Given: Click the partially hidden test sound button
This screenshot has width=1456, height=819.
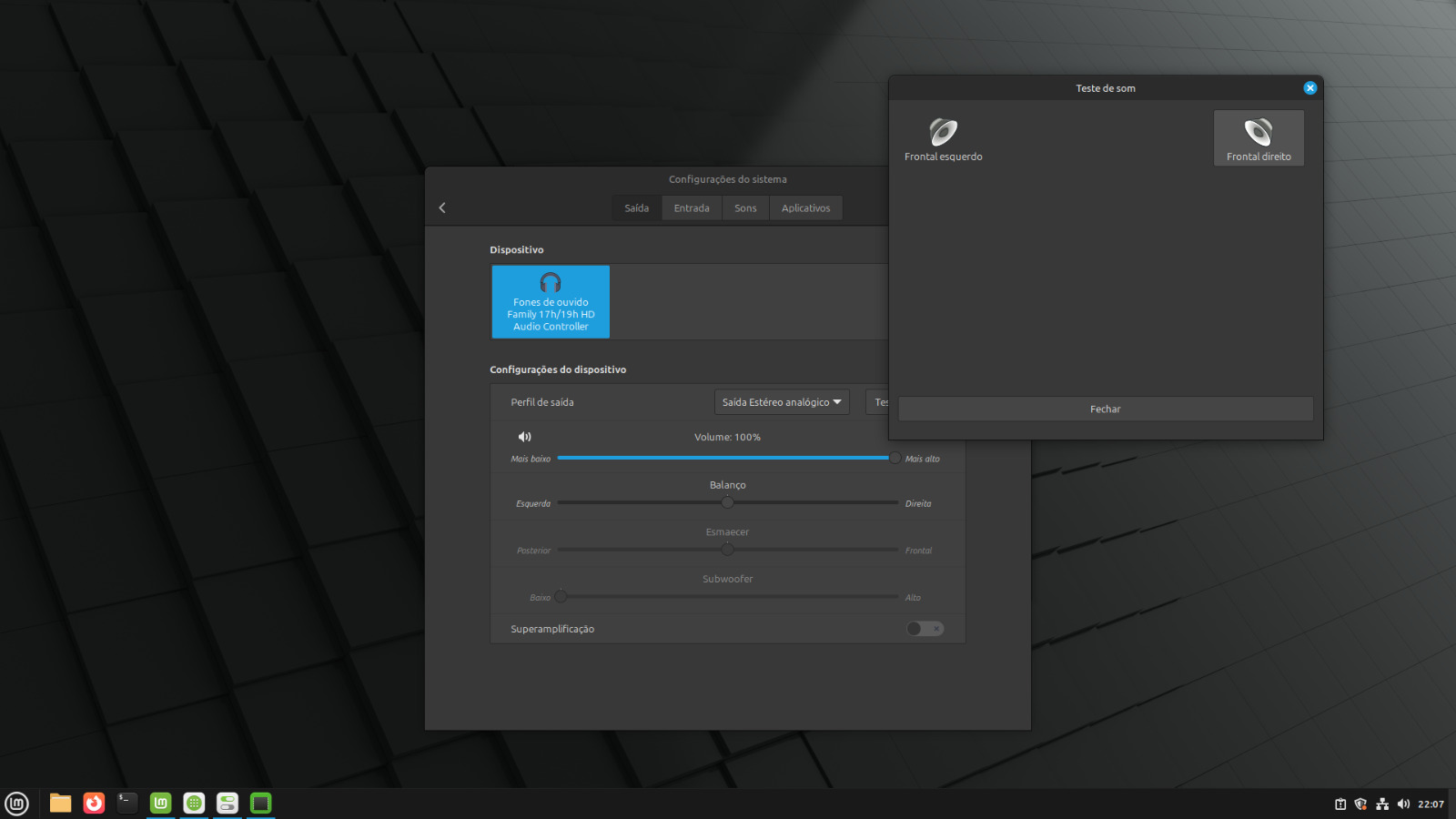Looking at the screenshot, I should tap(877, 402).
